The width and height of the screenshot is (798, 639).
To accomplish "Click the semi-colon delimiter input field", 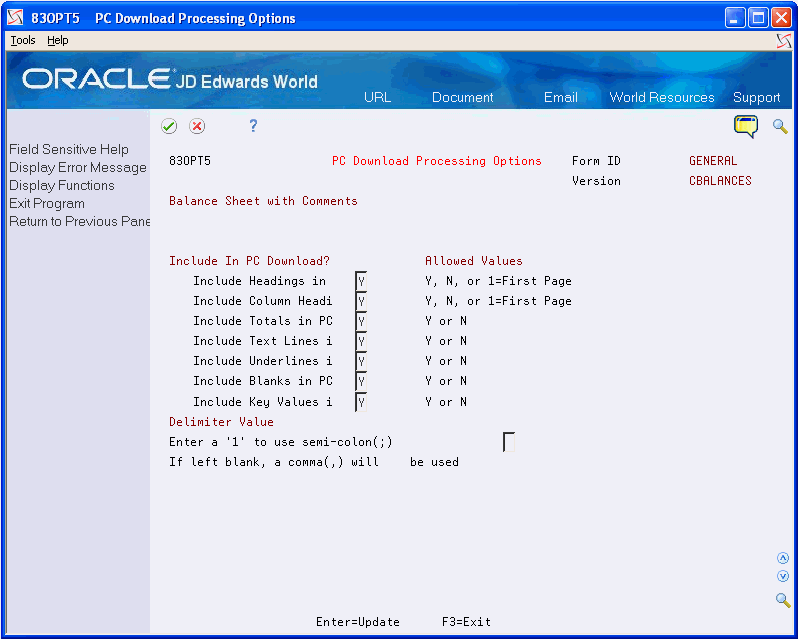I will point(509,442).
